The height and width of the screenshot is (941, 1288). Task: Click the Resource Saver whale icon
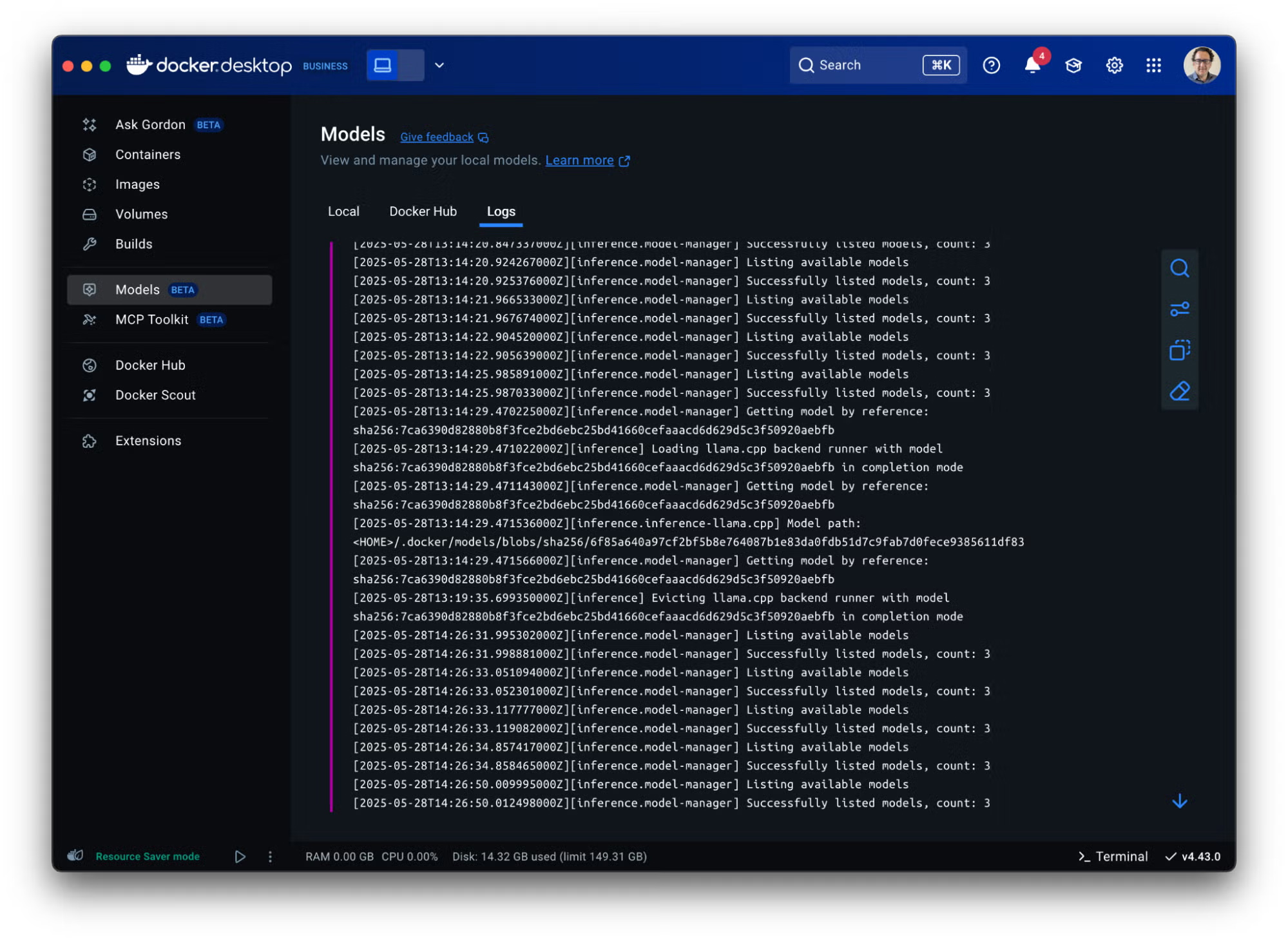pyautogui.click(x=75, y=855)
